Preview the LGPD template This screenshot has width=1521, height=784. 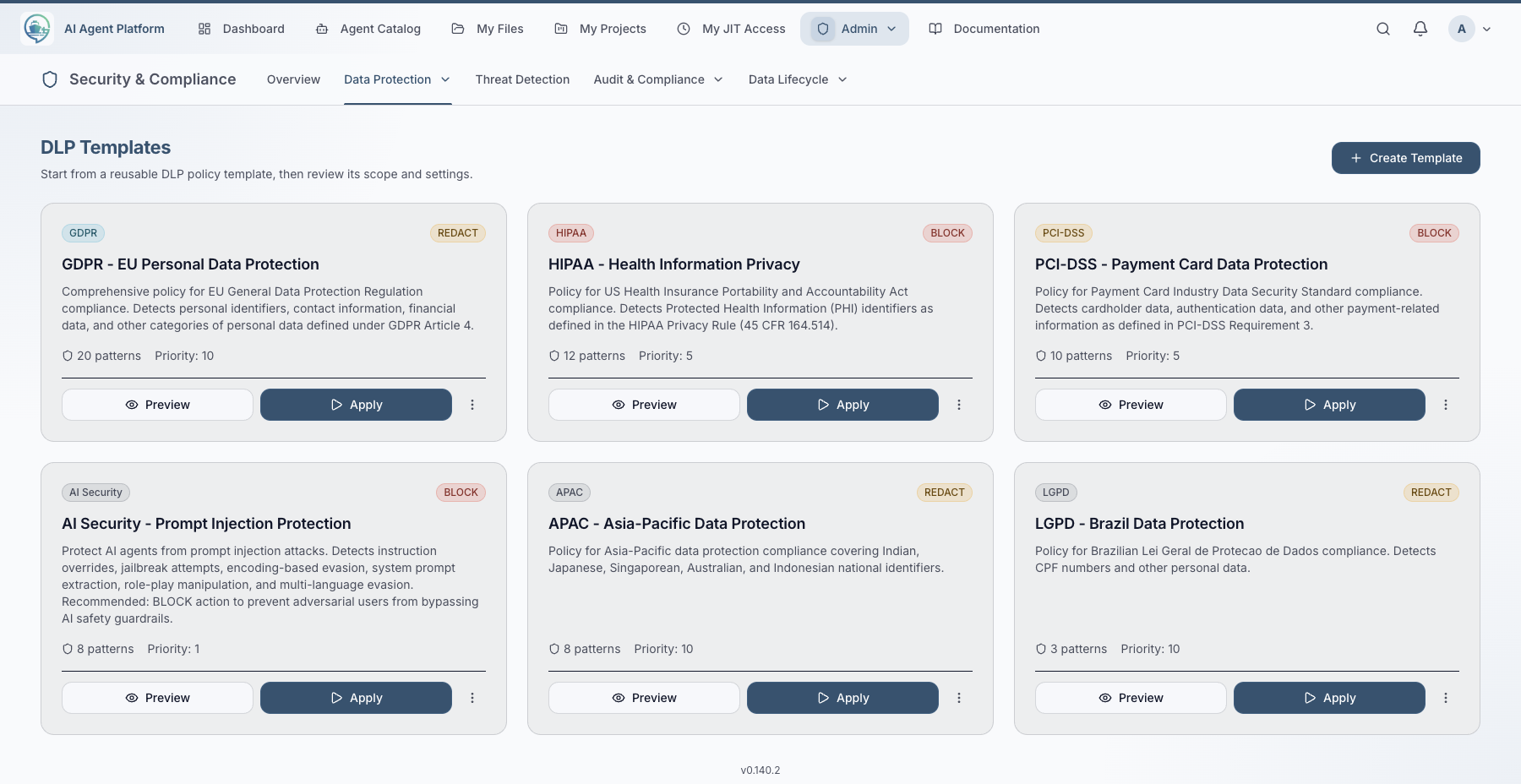click(x=1131, y=698)
